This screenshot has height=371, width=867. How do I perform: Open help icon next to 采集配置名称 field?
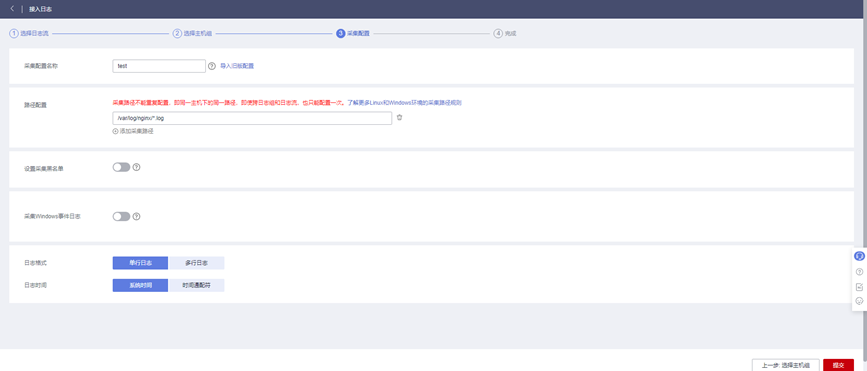[211, 66]
